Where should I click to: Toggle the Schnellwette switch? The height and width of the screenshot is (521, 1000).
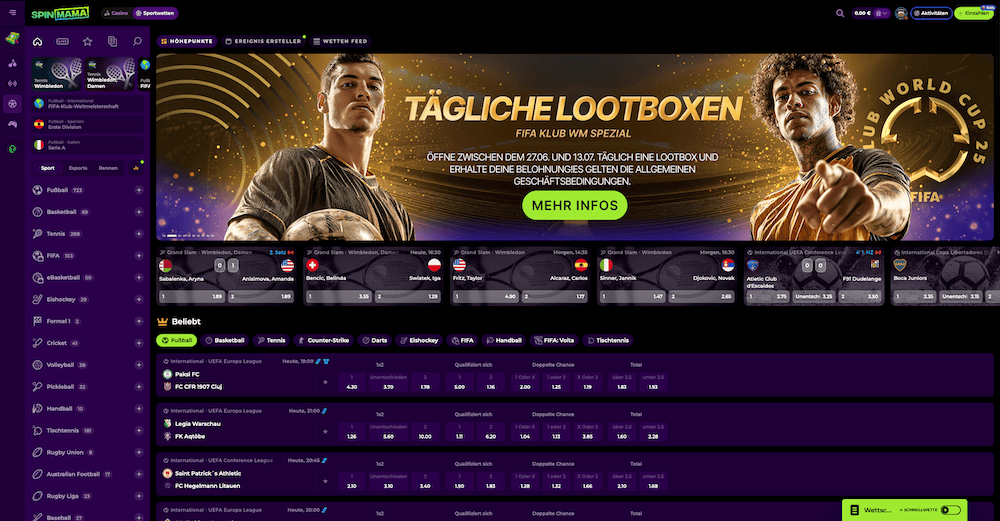[950, 510]
